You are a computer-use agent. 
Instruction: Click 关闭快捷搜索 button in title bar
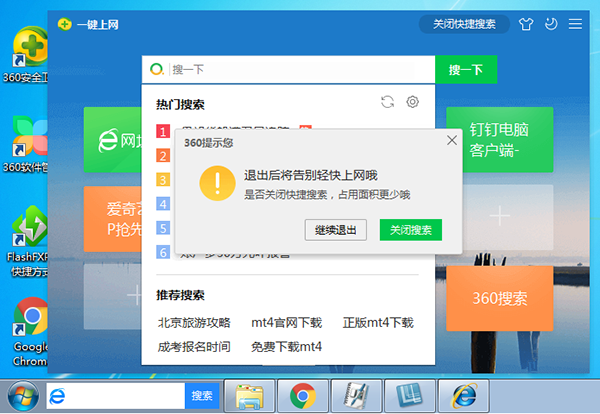[464, 24]
